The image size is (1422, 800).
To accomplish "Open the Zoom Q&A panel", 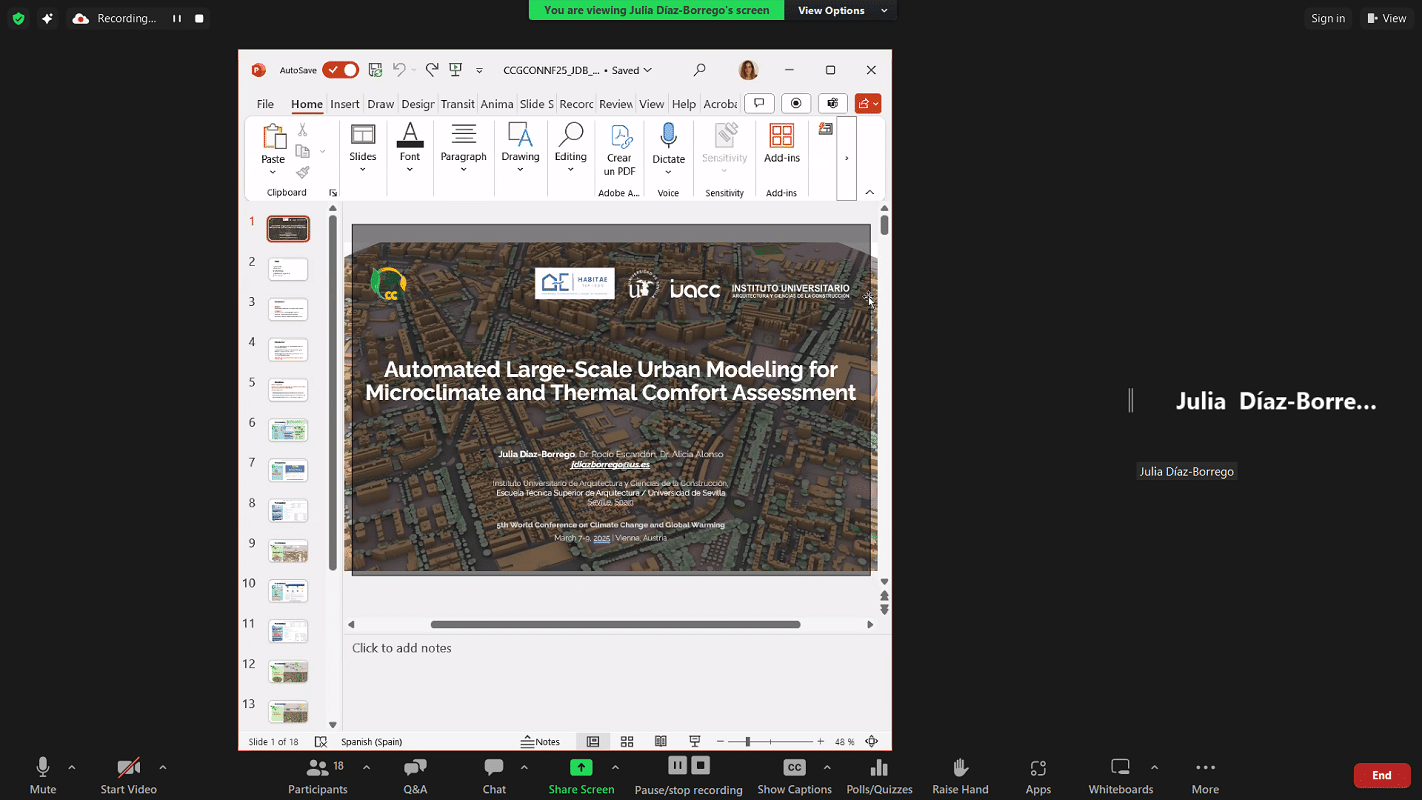I will coord(415,775).
